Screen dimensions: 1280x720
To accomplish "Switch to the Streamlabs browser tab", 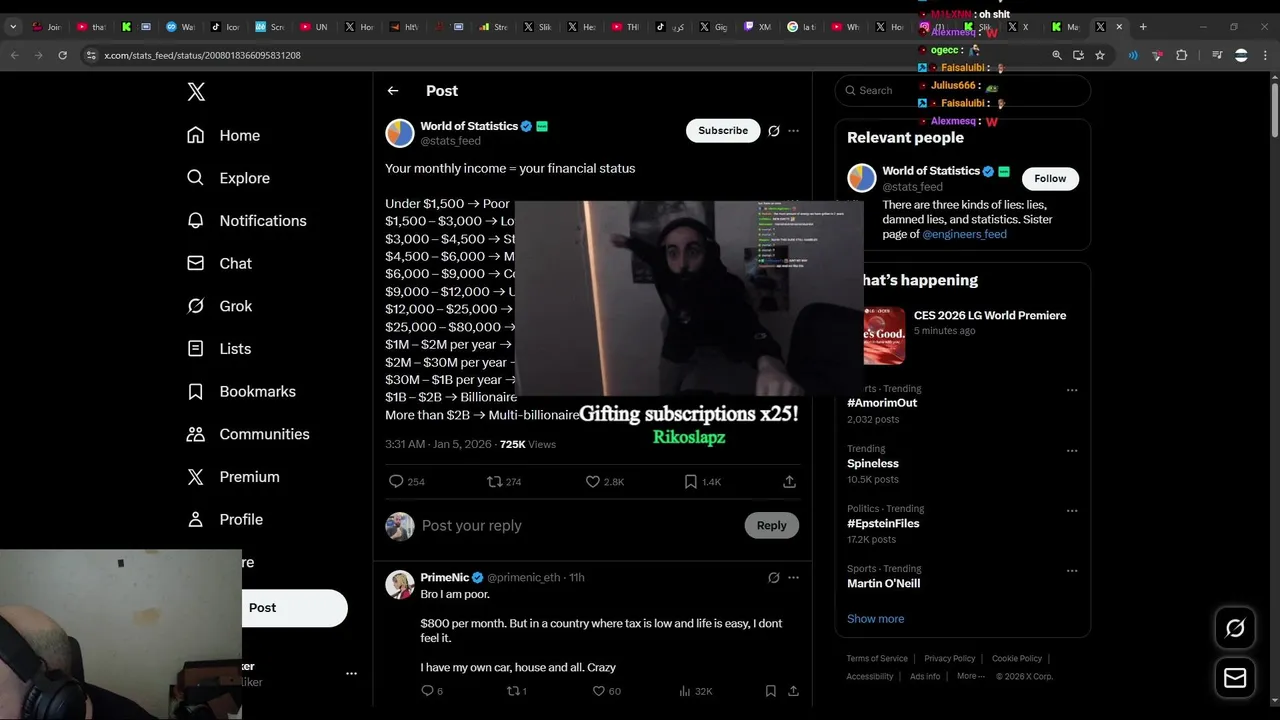I will pyautogui.click(x=495, y=27).
